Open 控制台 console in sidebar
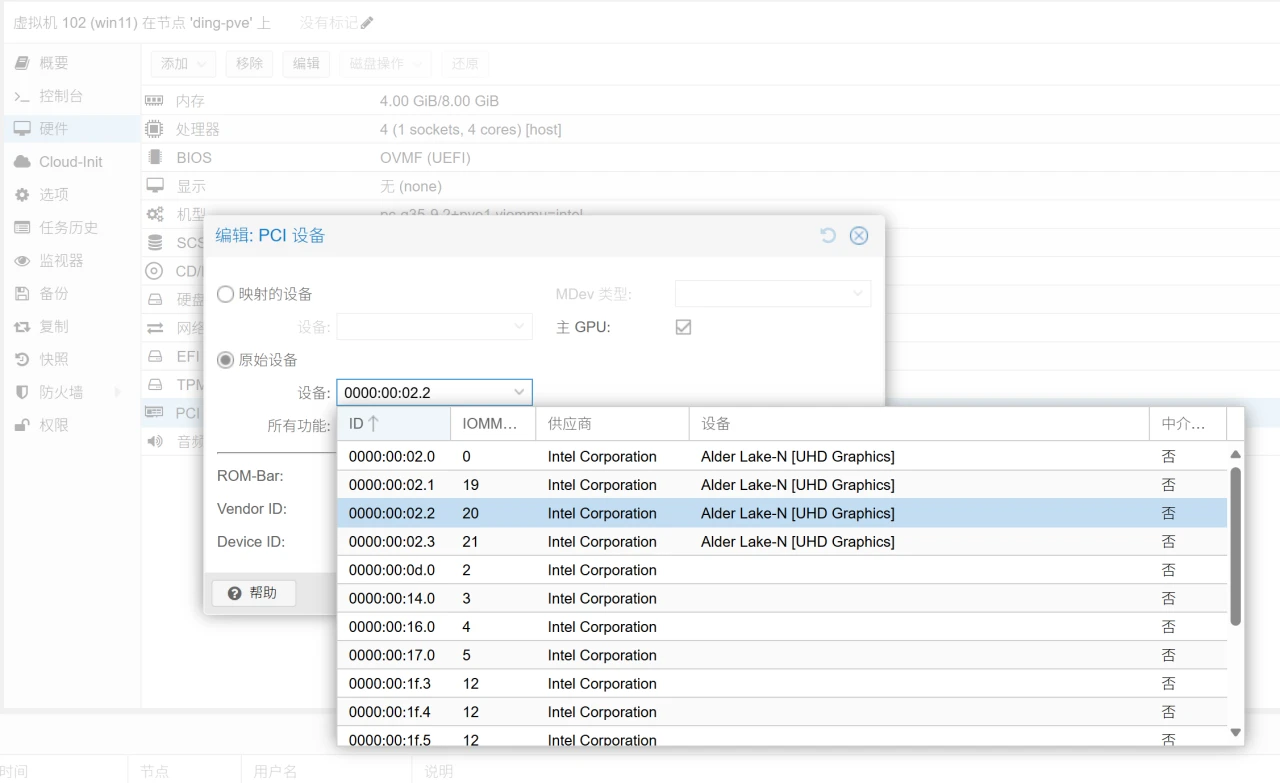This screenshot has width=1280, height=783. [60, 96]
